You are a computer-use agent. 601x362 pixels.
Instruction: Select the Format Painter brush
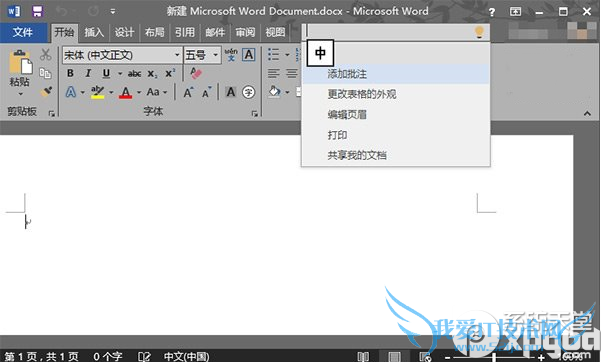coord(46,91)
